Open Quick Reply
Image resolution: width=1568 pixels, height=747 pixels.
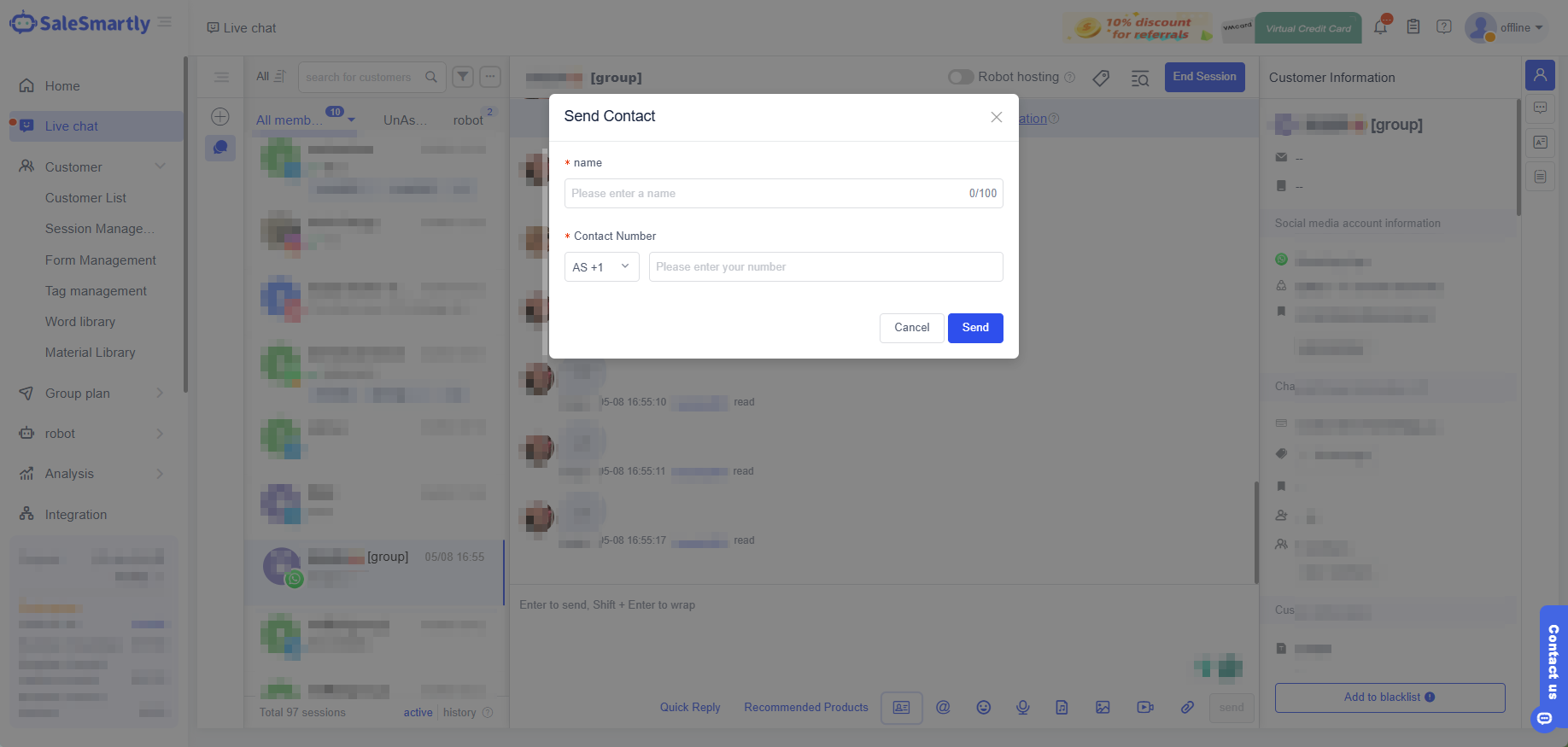click(x=690, y=708)
